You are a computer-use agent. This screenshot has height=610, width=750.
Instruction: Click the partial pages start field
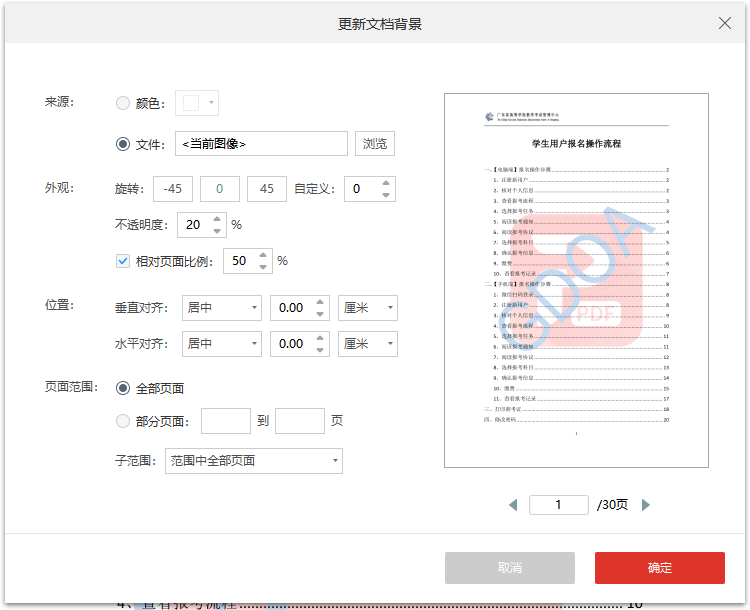point(226,421)
